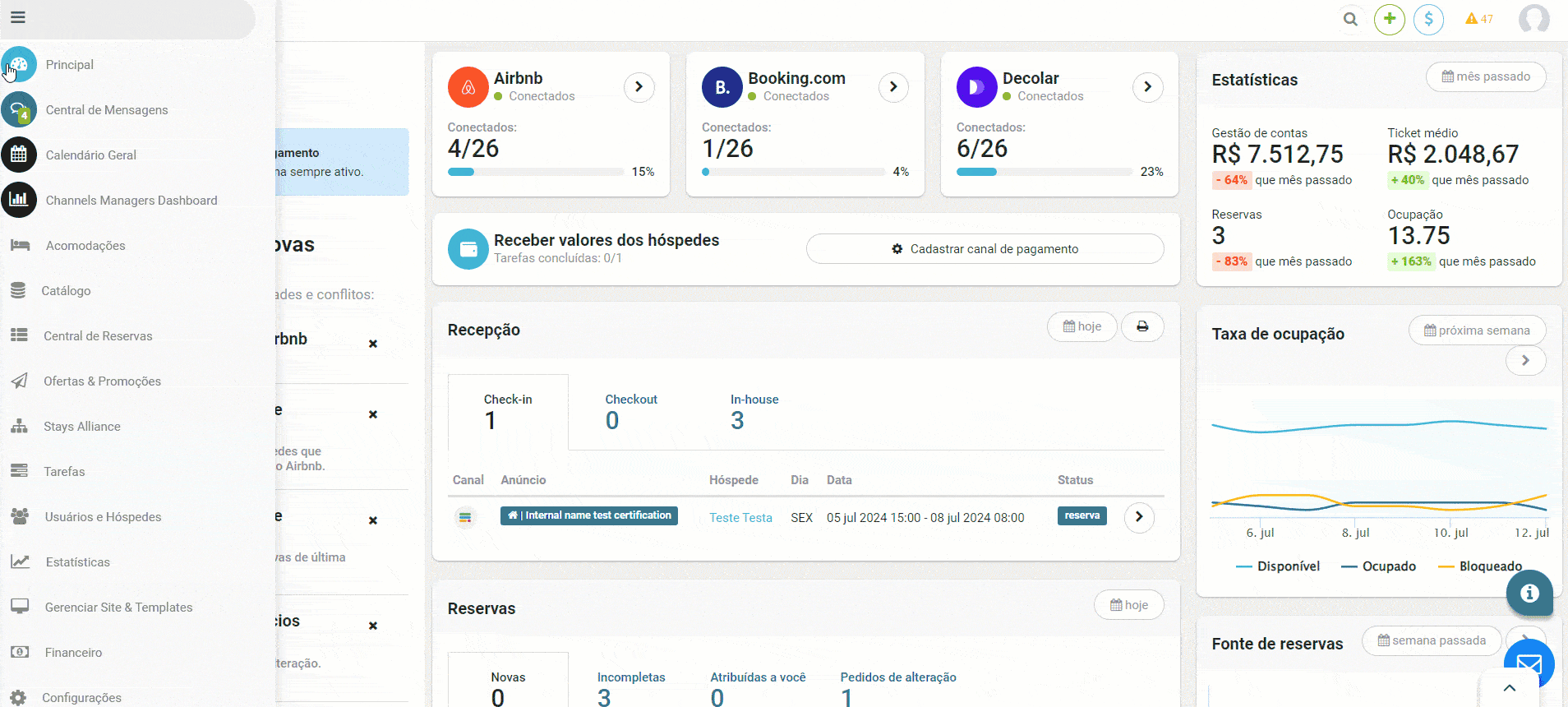Open Calendário Geral calendar icon
1568x707 pixels.
coord(19,155)
